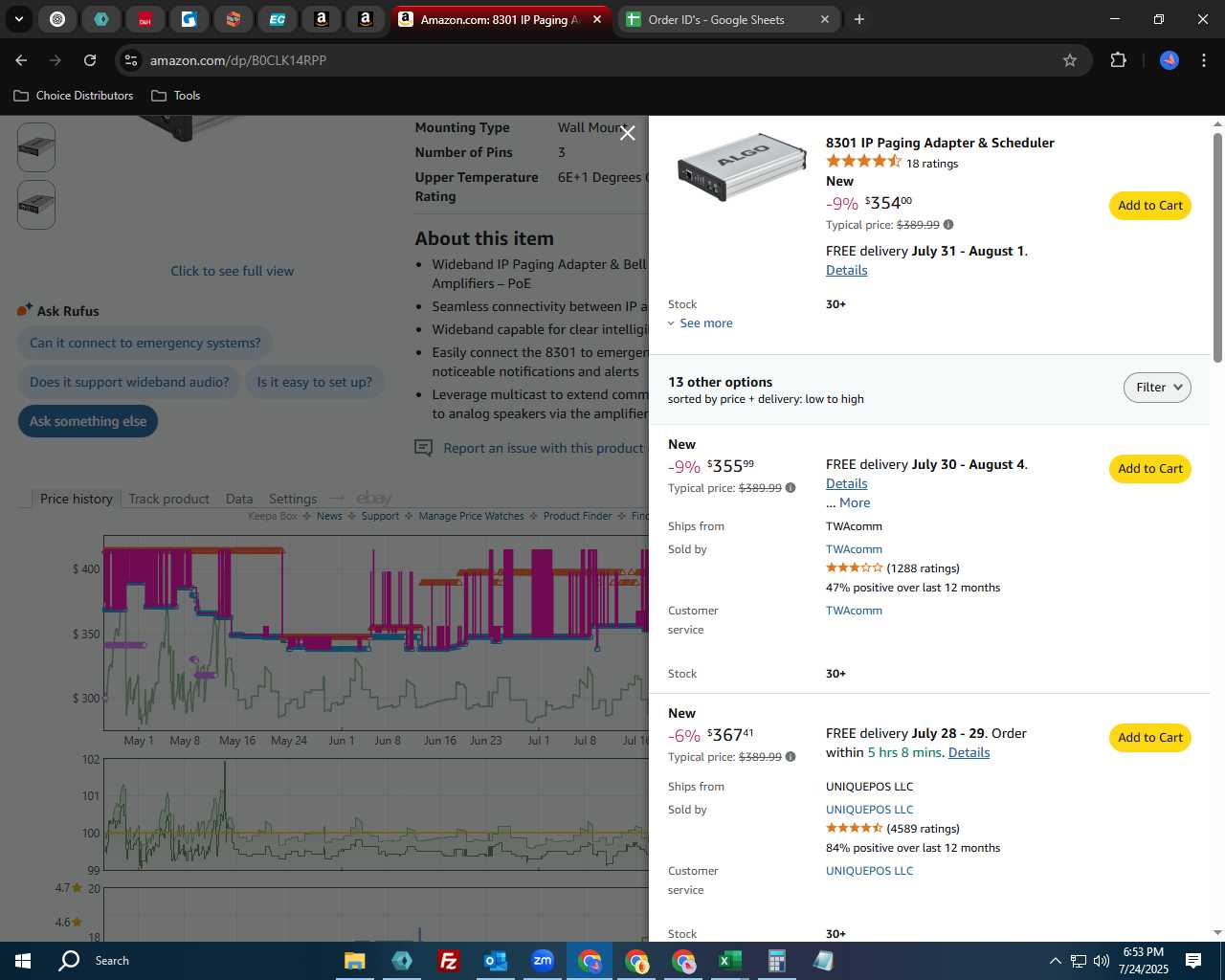1225x980 pixels.
Task: Select the Keepa Price history tab
Action: (77, 499)
